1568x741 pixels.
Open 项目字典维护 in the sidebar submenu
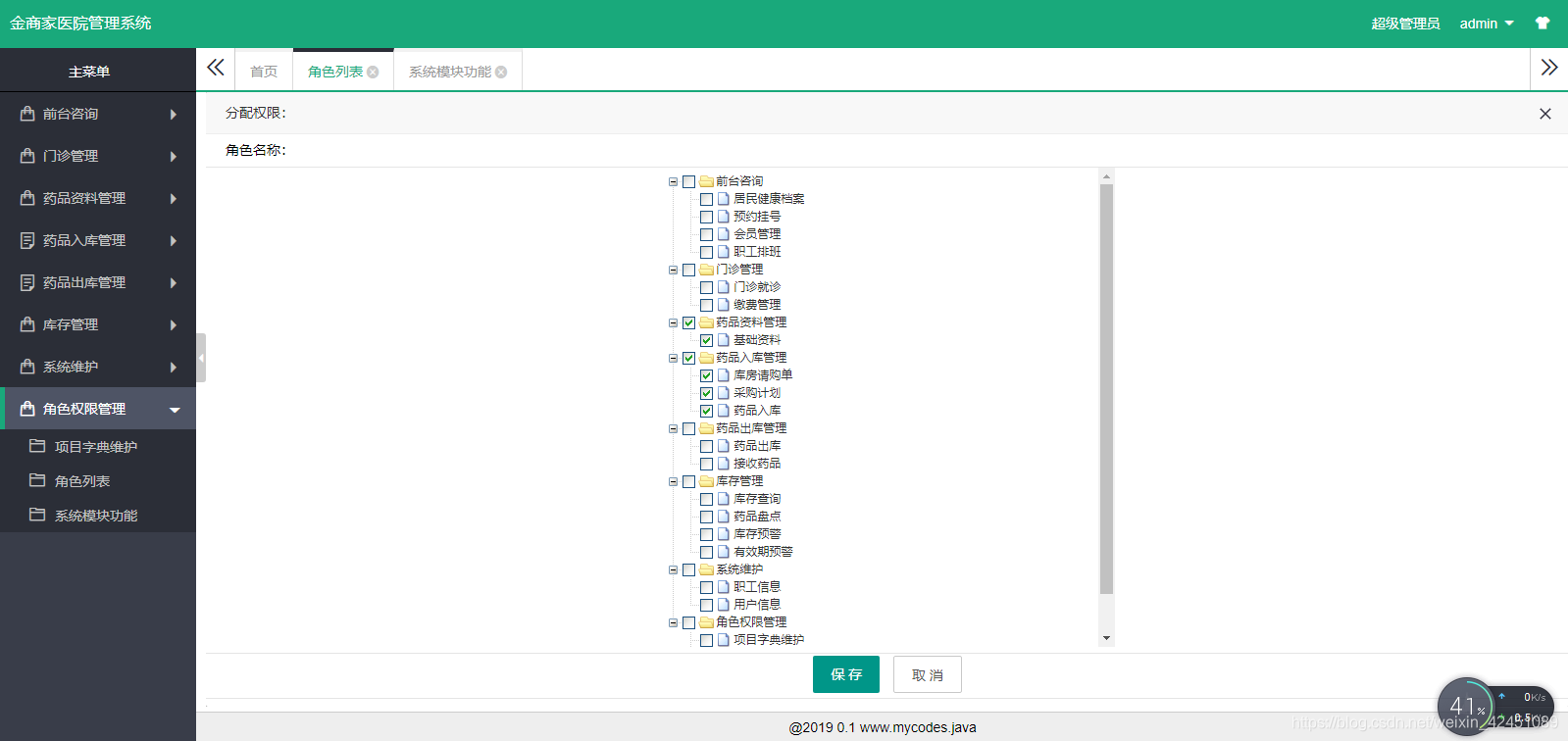pos(98,446)
